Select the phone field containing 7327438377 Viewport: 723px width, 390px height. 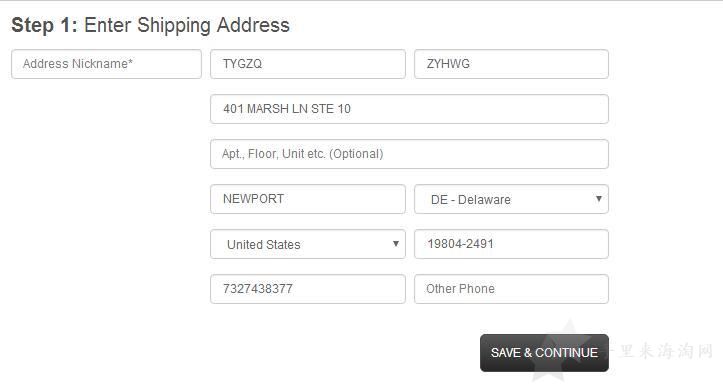pos(308,289)
